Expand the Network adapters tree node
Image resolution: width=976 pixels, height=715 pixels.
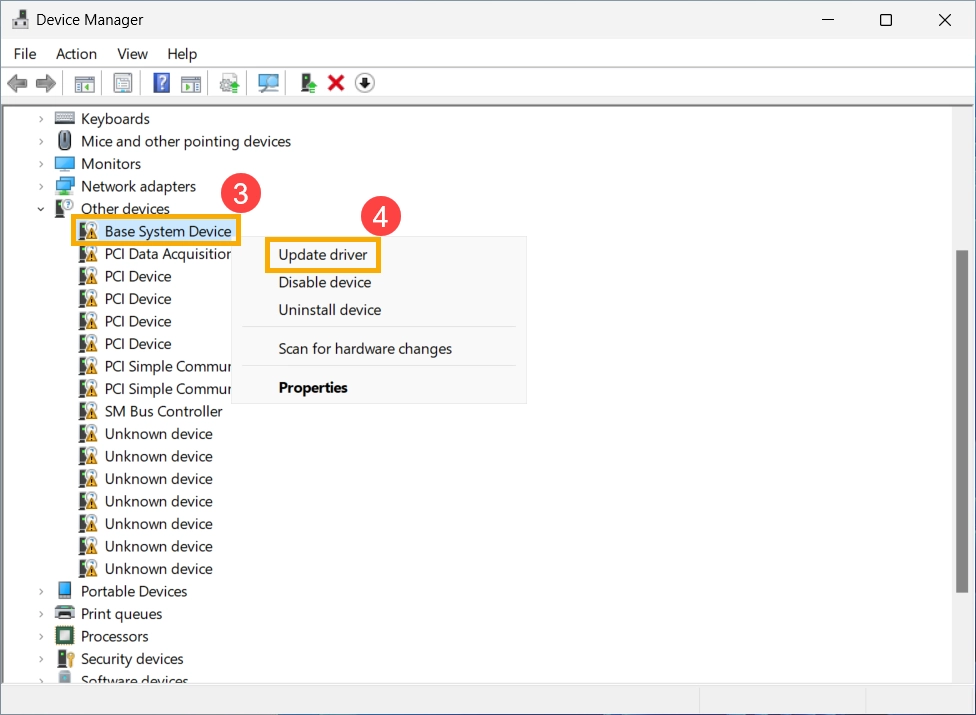tap(41, 186)
